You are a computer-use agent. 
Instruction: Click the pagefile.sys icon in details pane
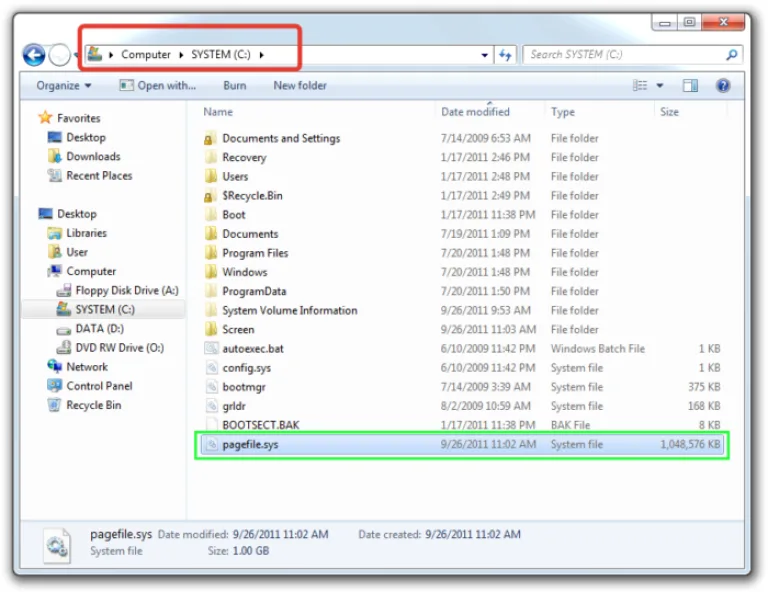57,545
